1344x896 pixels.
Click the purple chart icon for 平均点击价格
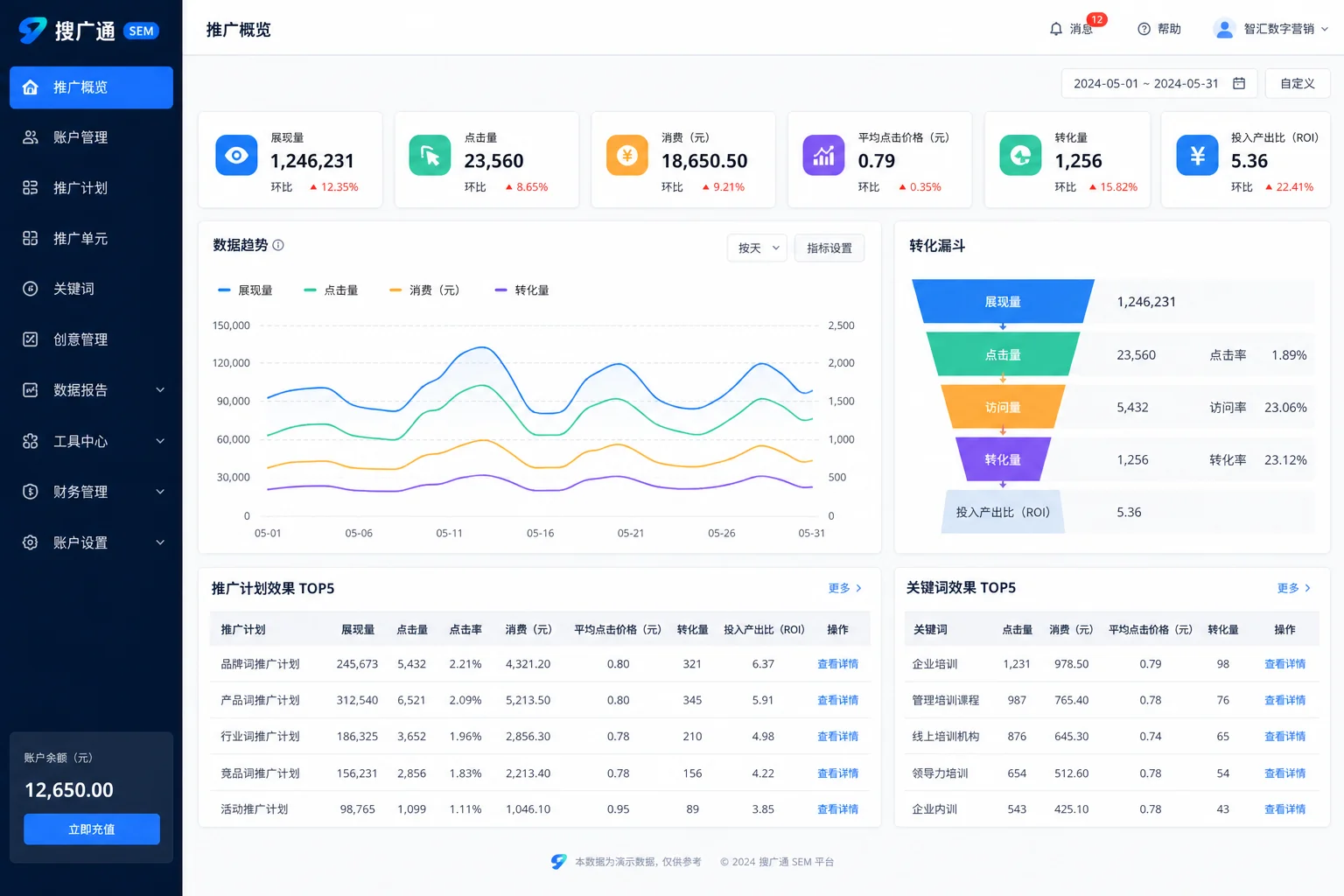click(823, 156)
